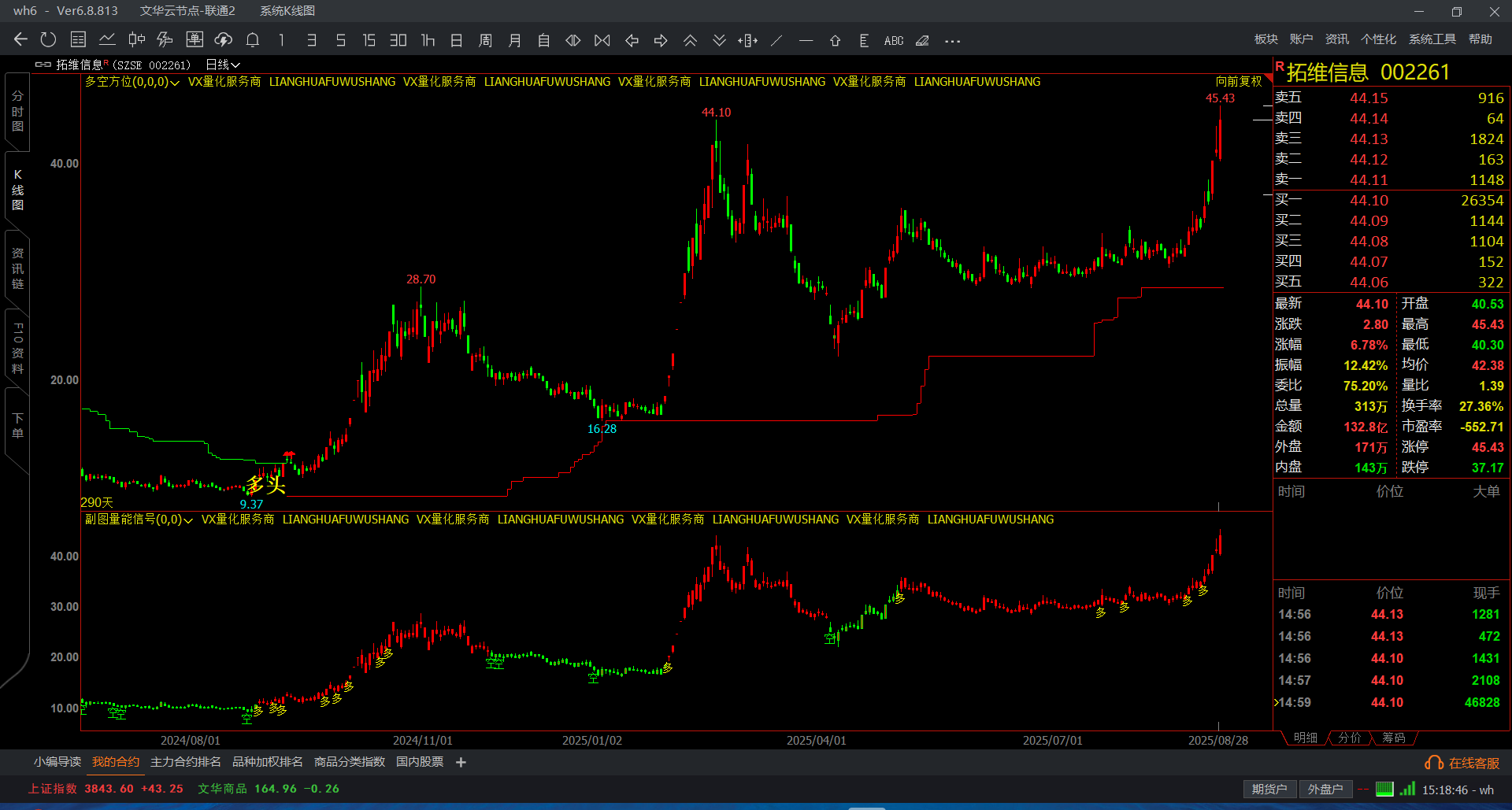Switch to 筹码 chip distribution tab
The image size is (1512, 810).
click(x=1394, y=738)
